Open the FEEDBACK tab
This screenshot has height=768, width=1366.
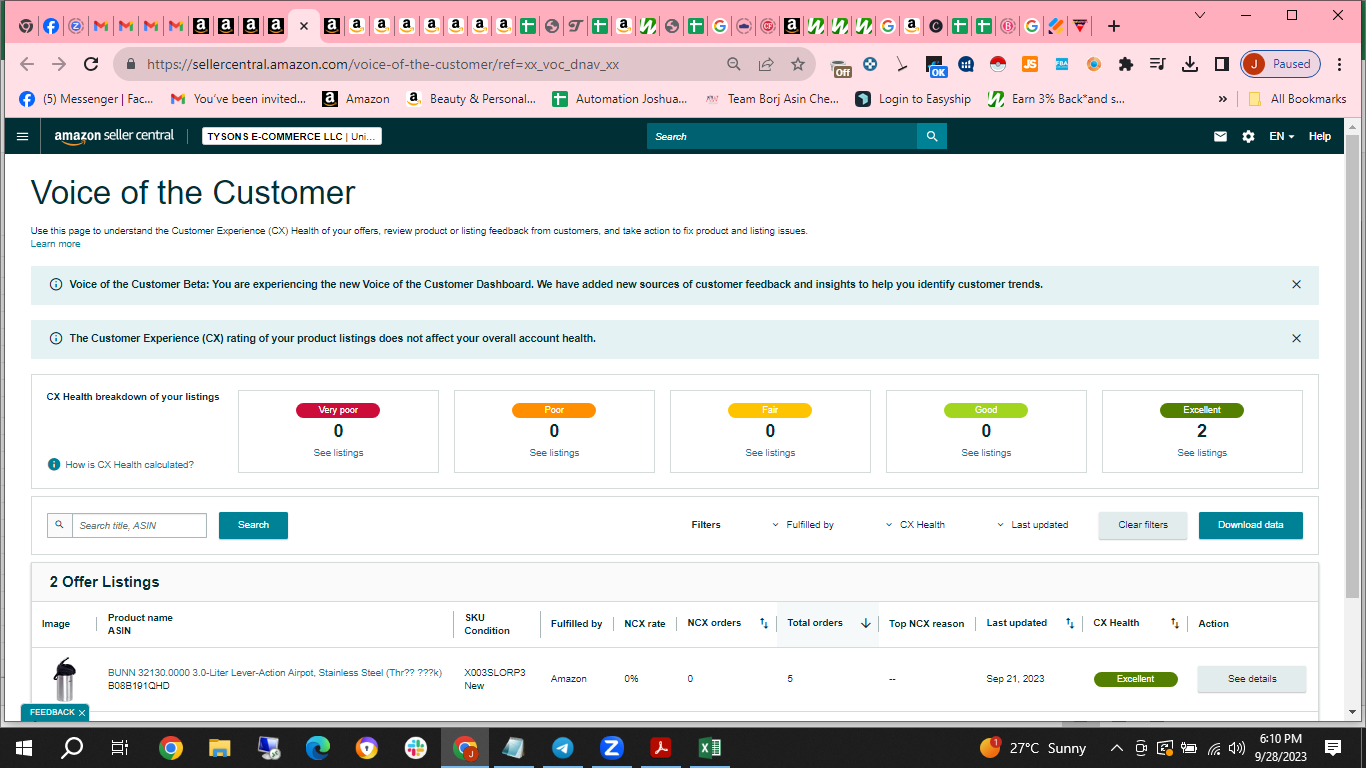click(55, 712)
